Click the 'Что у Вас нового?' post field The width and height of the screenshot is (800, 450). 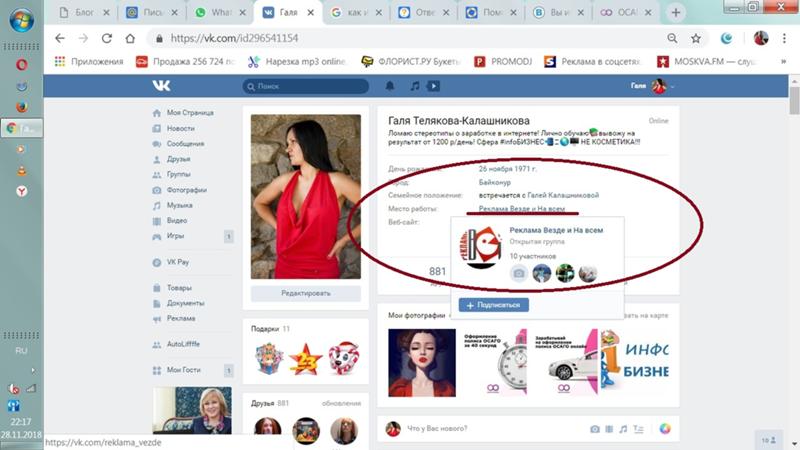pyautogui.click(x=437, y=429)
